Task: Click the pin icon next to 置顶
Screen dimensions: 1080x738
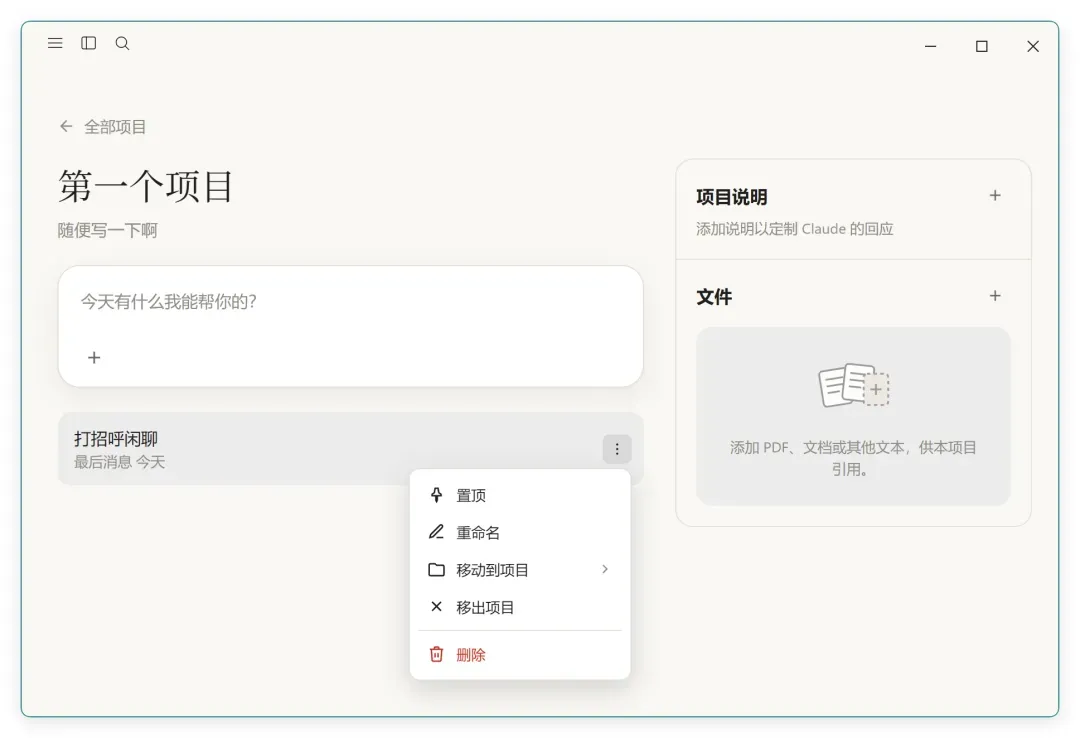Action: click(x=437, y=495)
